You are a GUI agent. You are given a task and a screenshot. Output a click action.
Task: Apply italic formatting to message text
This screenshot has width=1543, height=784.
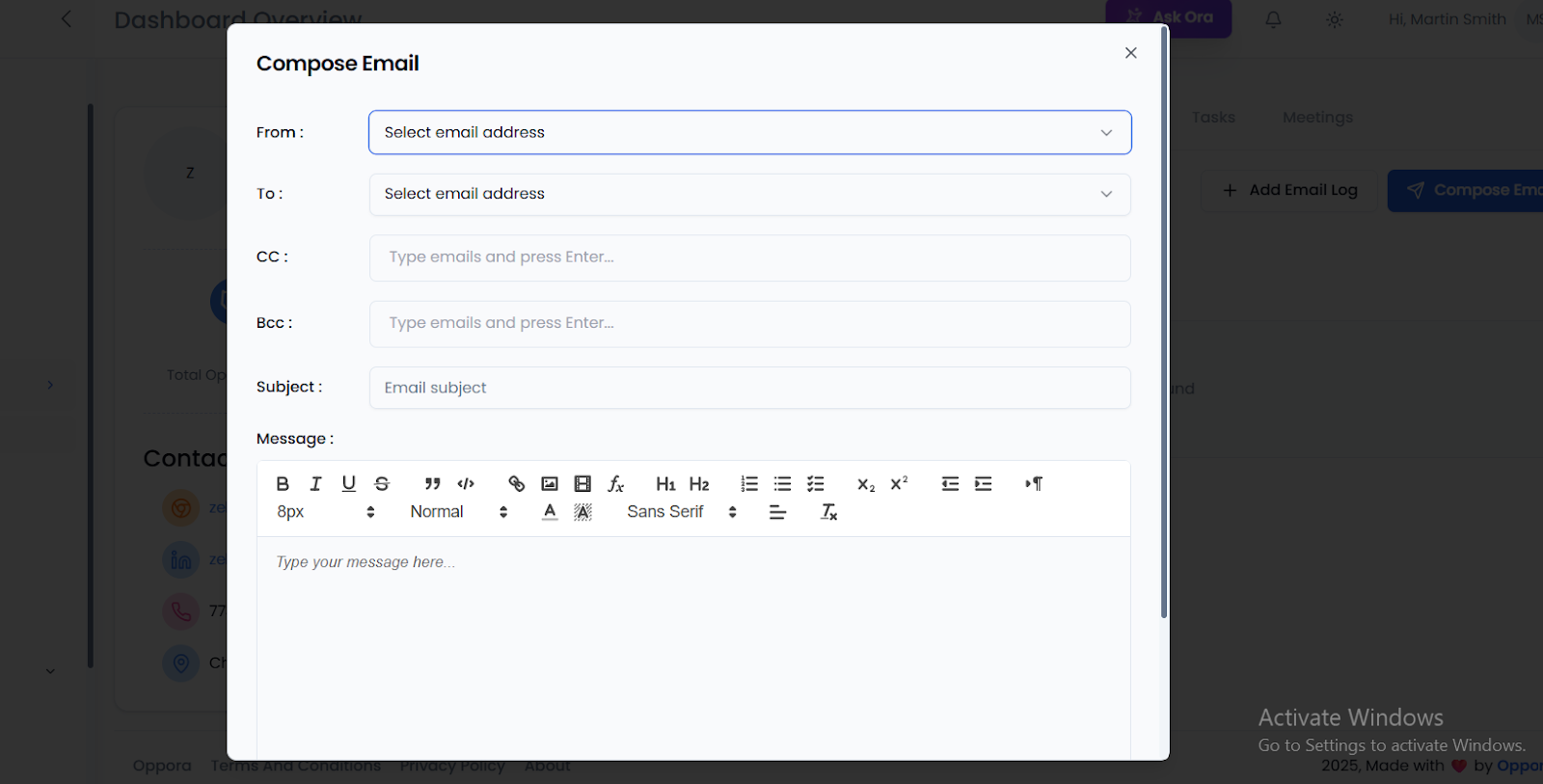tap(315, 484)
